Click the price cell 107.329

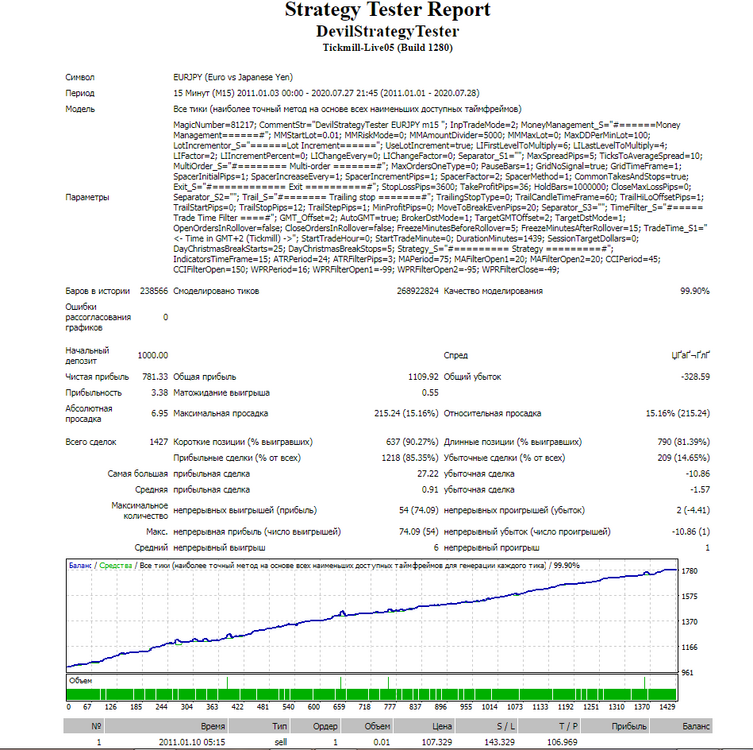(437, 742)
